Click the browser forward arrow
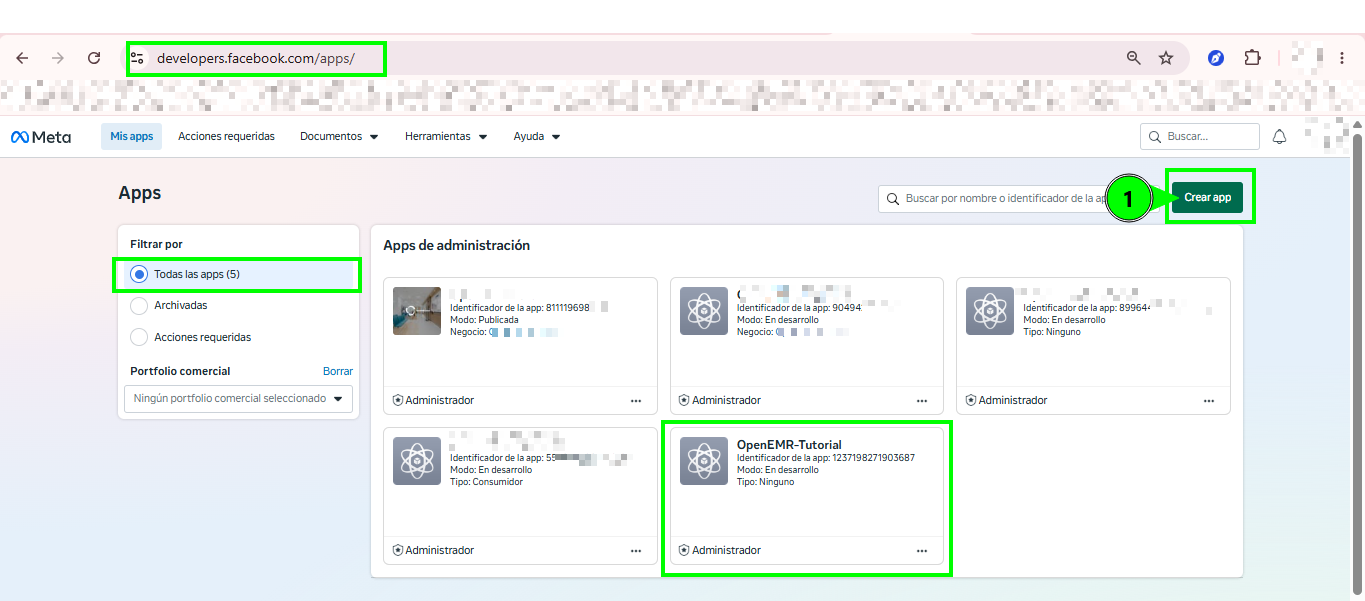 pyautogui.click(x=58, y=58)
